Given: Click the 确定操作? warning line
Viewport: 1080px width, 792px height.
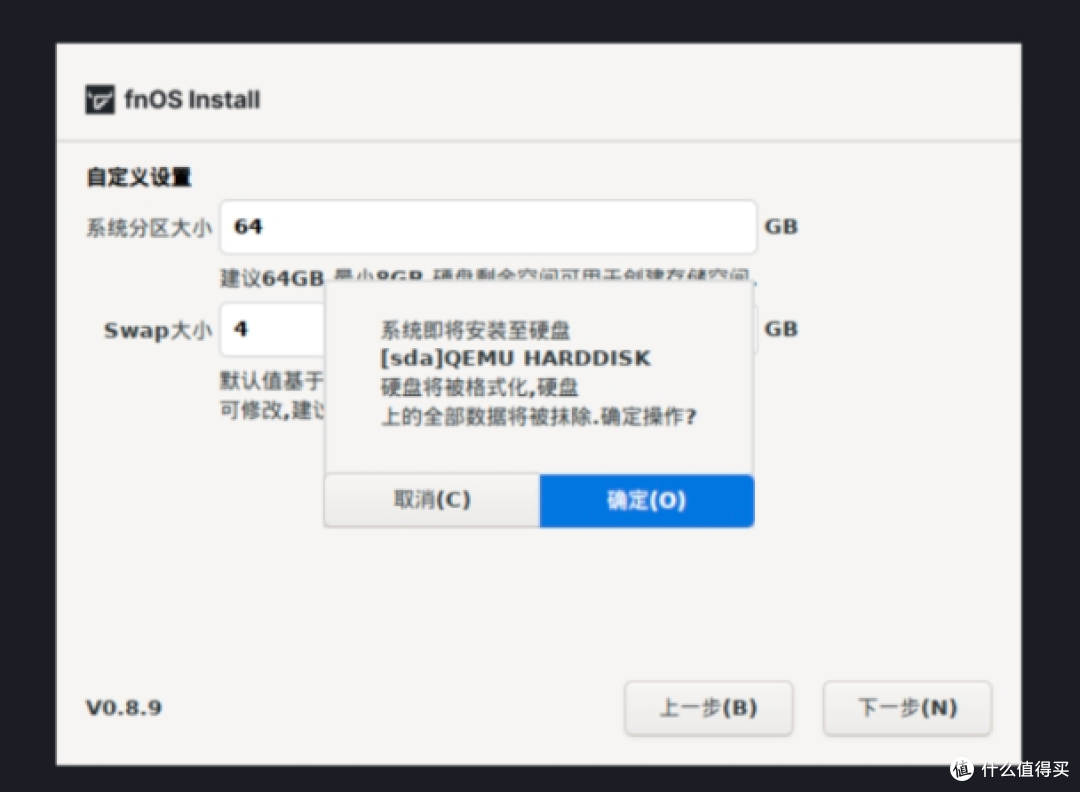Looking at the screenshot, I should coord(539,417).
